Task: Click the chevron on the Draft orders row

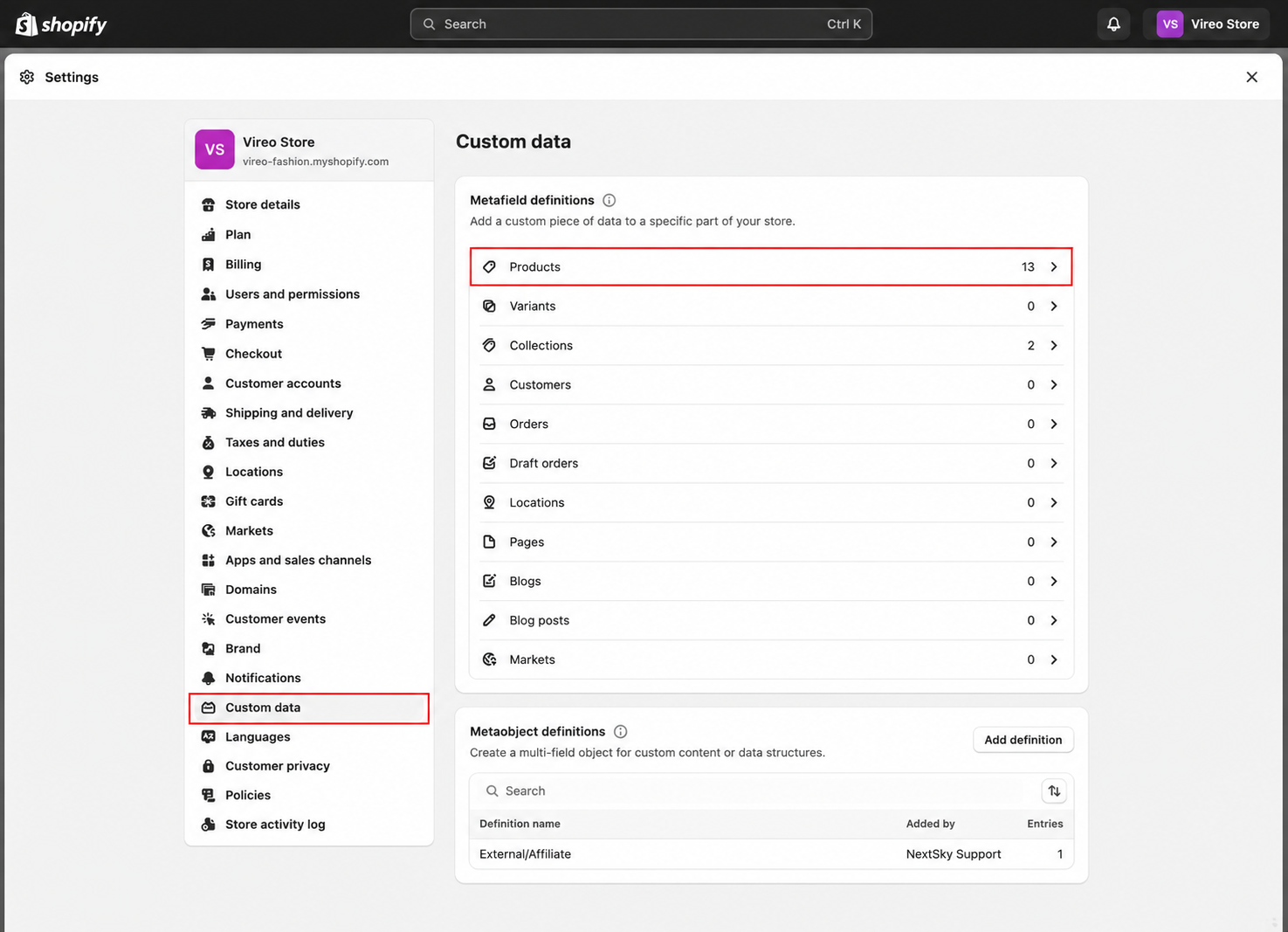Action: 1054,463
